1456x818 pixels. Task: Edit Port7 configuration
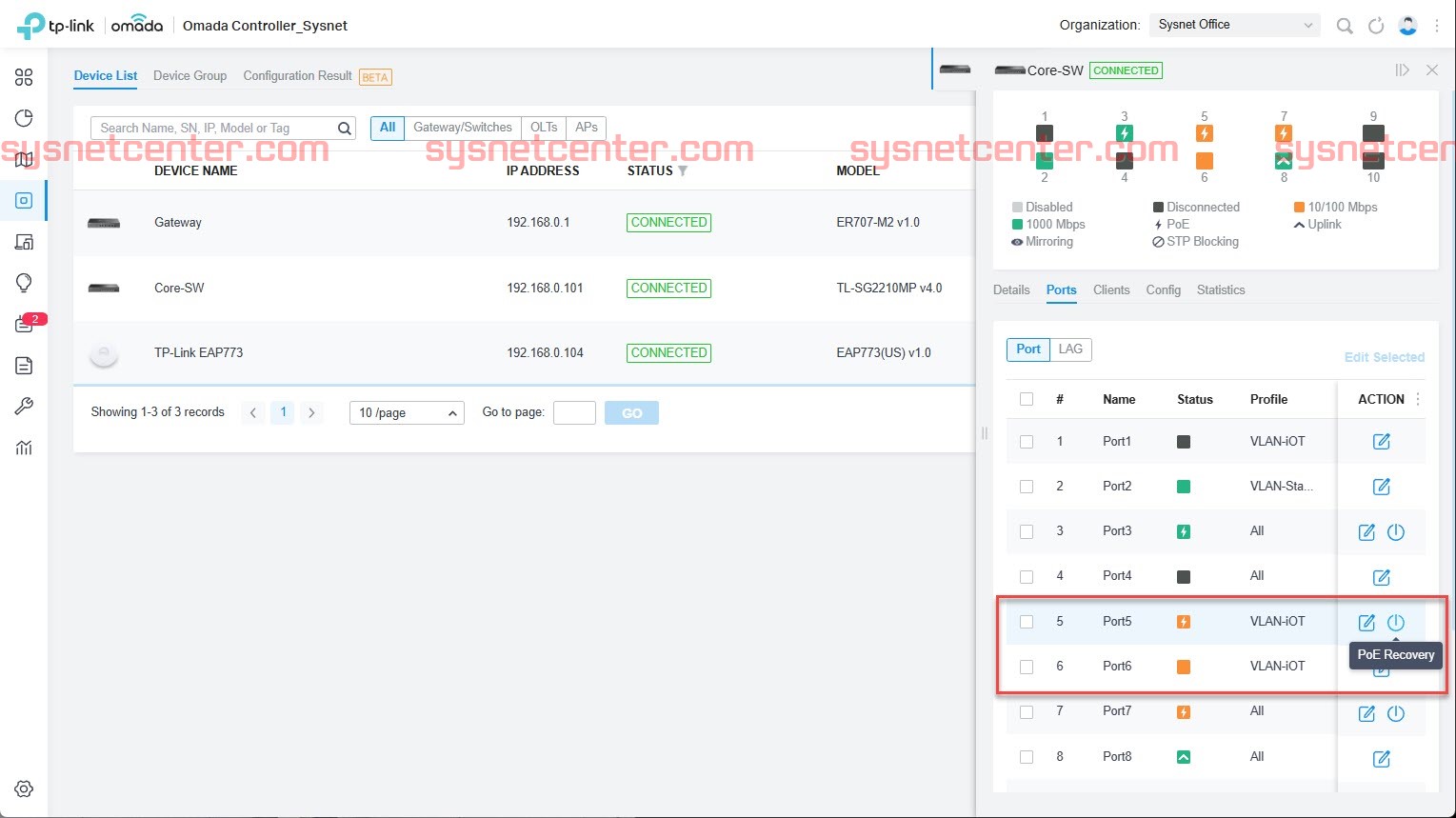[1366, 713]
